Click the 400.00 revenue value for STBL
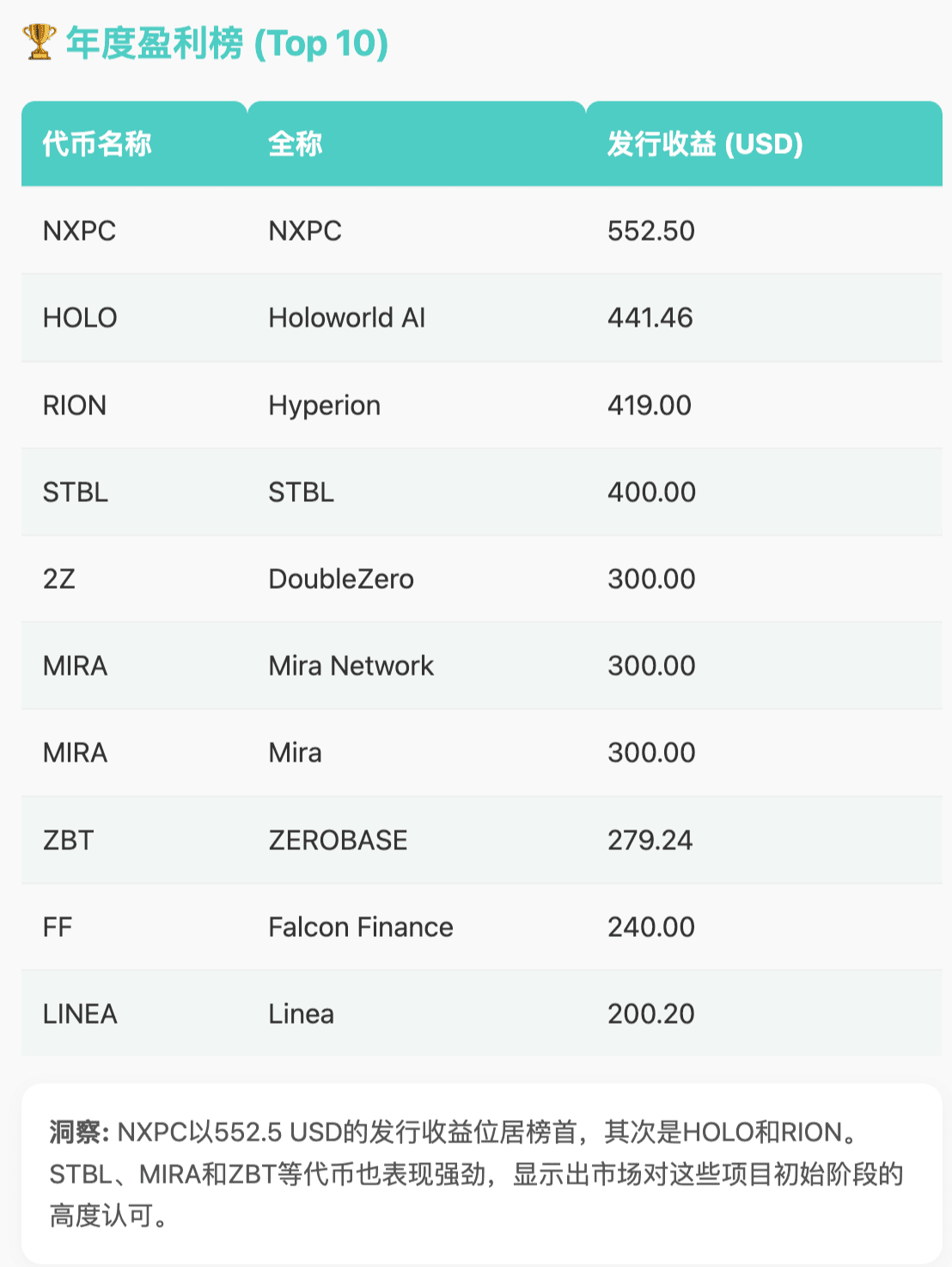Viewport: 952px width, 1267px height. coord(651,492)
